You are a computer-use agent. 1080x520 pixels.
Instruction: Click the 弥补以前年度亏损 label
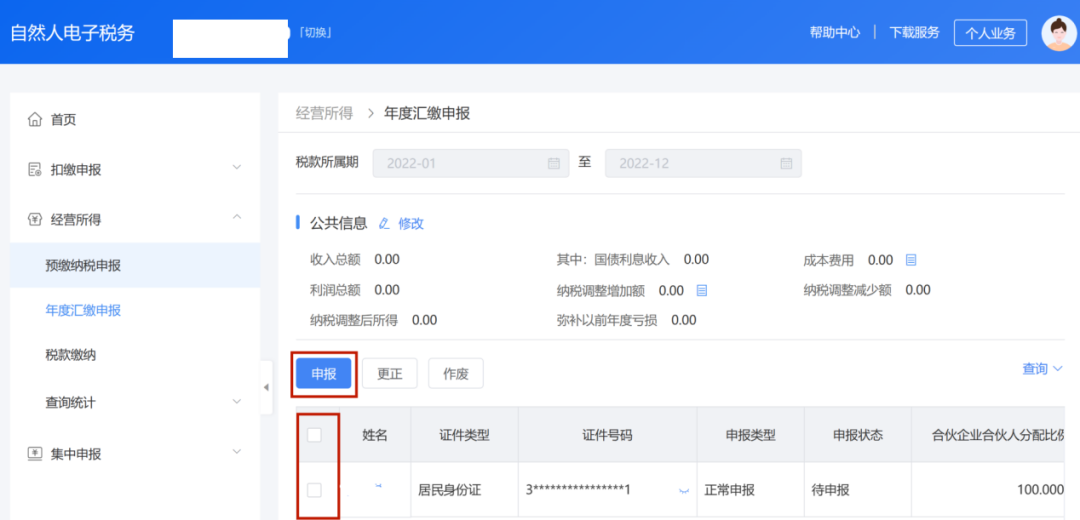click(607, 320)
